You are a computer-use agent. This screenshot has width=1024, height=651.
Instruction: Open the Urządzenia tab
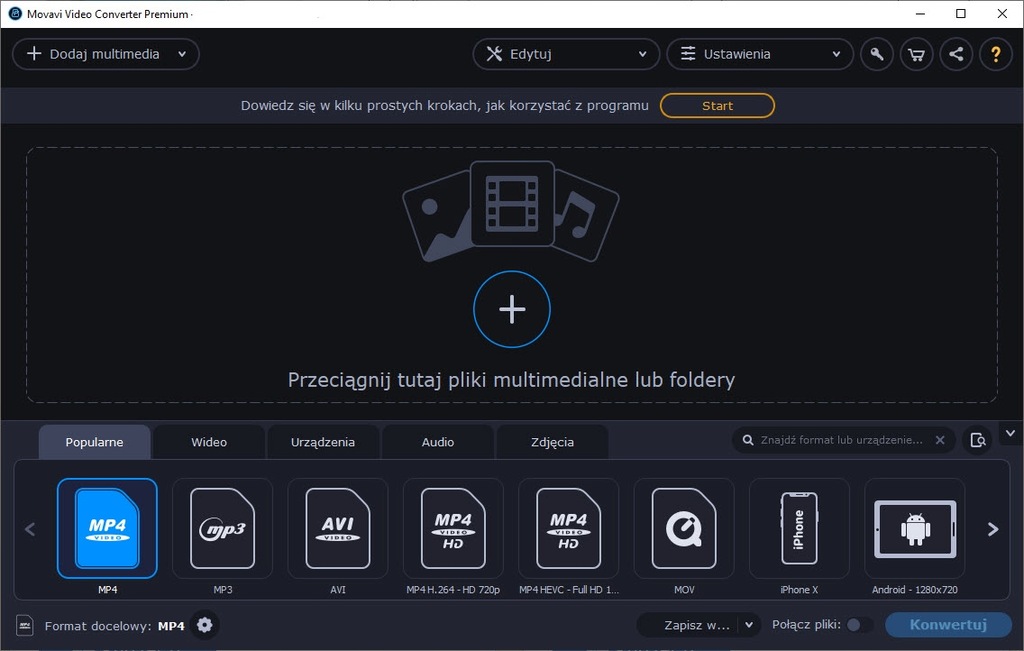coord(323,442)
